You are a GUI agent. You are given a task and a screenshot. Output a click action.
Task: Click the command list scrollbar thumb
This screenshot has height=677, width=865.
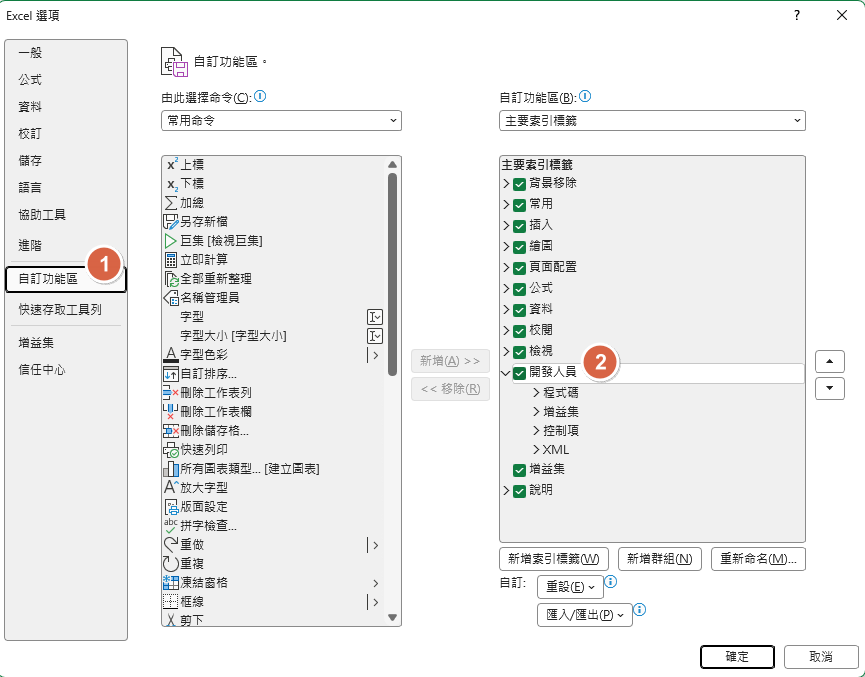(x=392, y=274)
